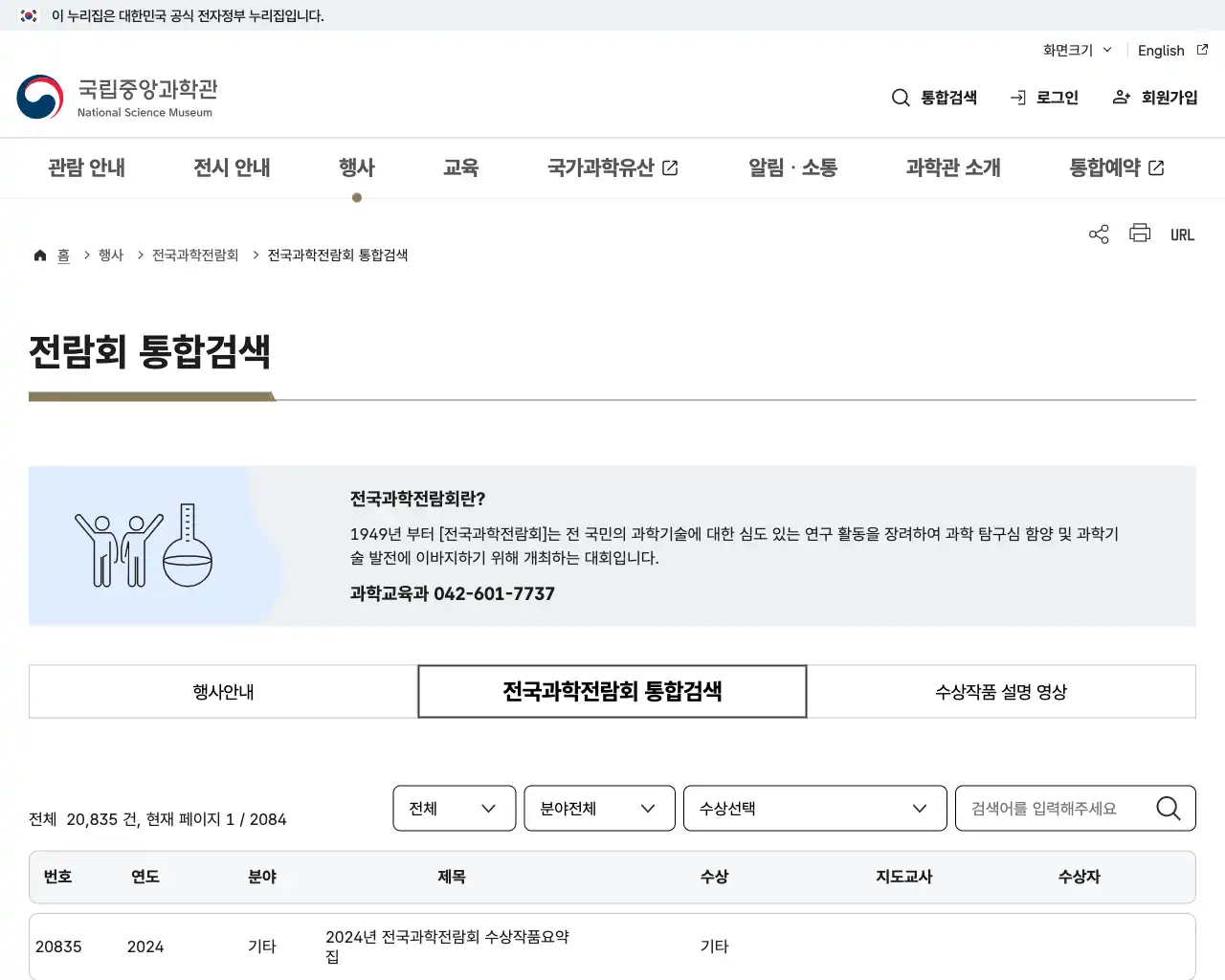Click the English language link
This screenshot has width=1225, height=980.
tap(1160, 50)
